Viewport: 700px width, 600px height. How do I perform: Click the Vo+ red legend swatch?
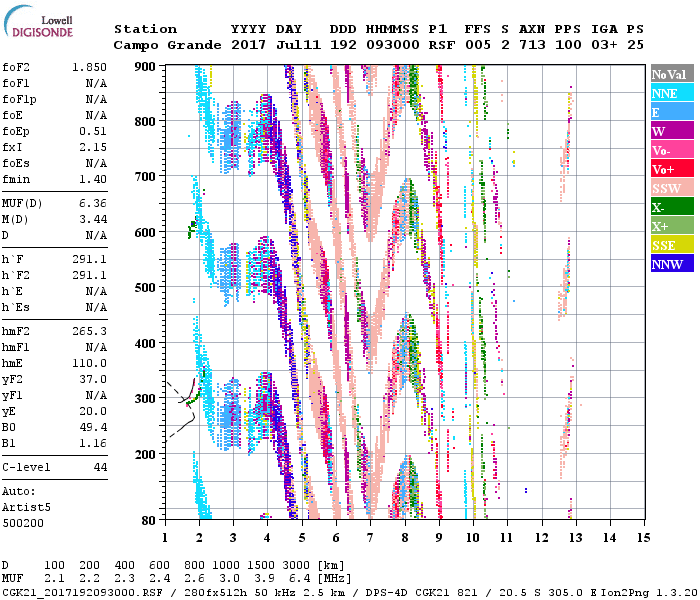pos(671,169)
